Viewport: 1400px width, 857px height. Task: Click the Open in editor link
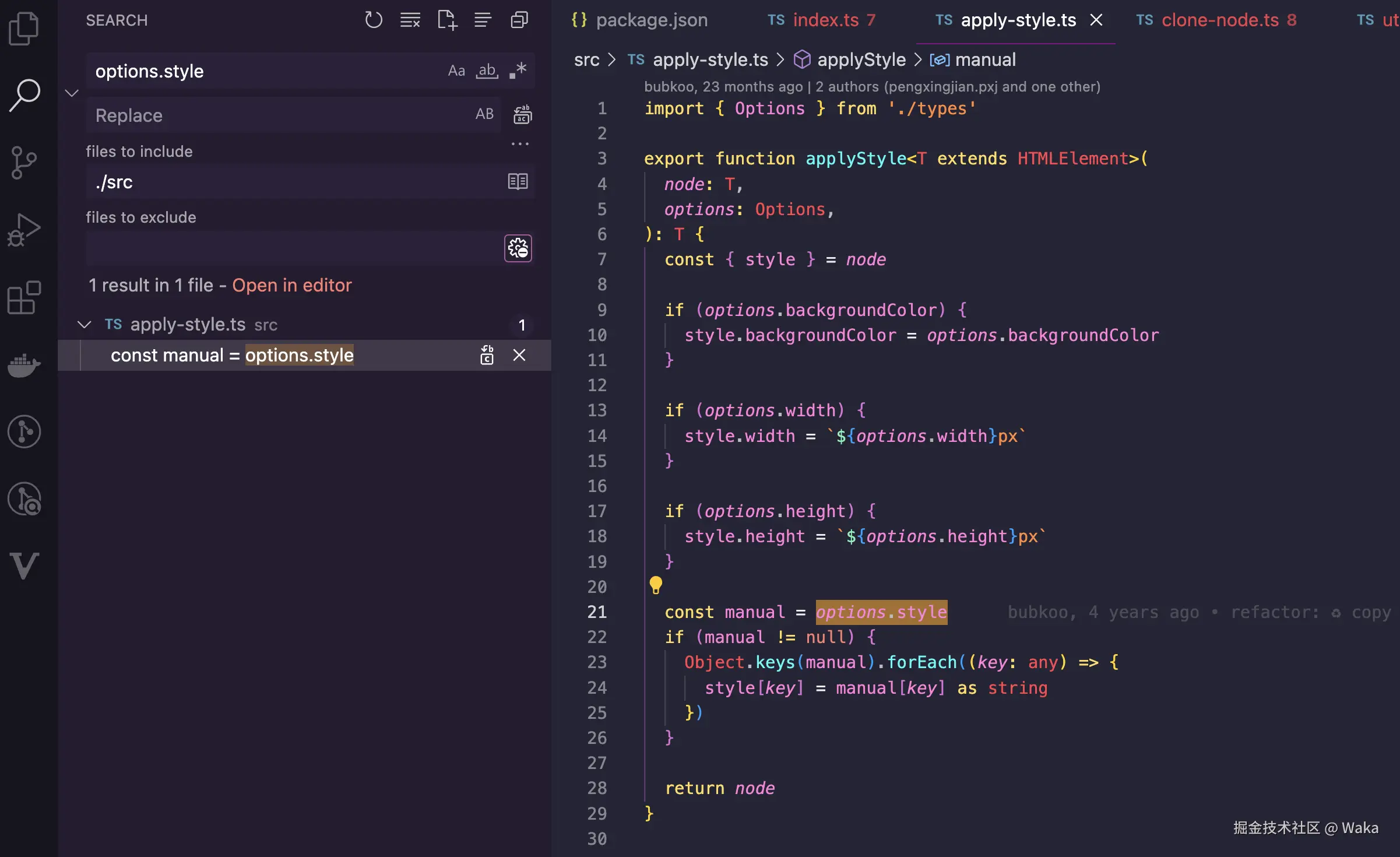(292, 285)
